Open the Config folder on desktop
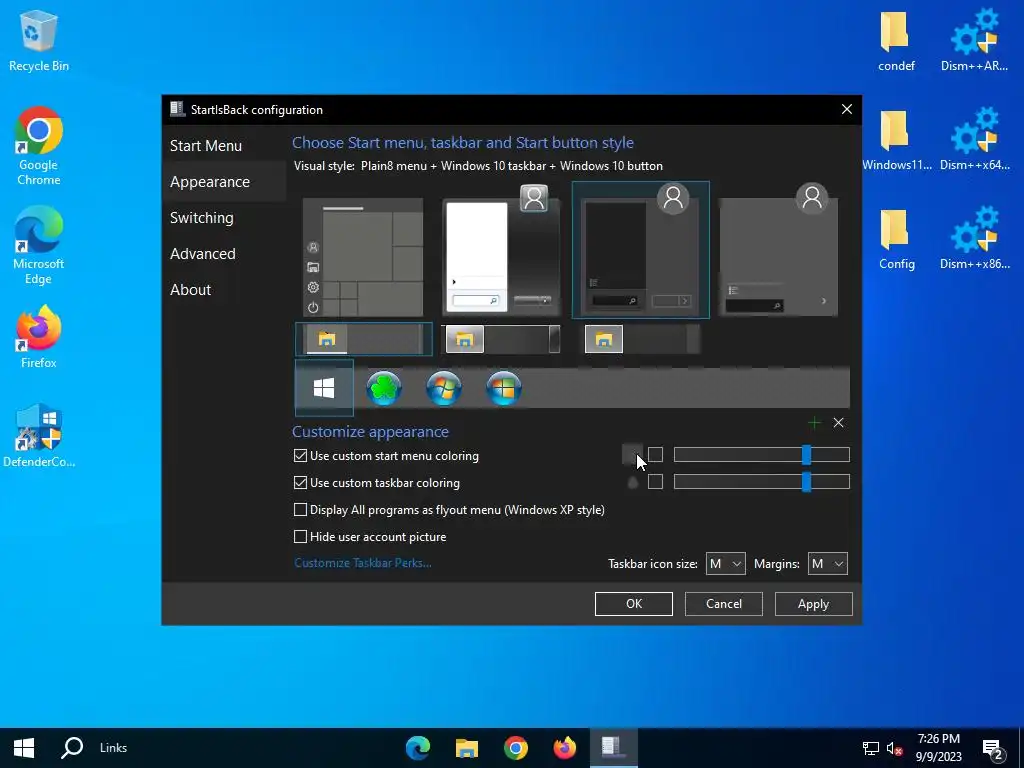1024x768 pixels. (x=896, y=239)
